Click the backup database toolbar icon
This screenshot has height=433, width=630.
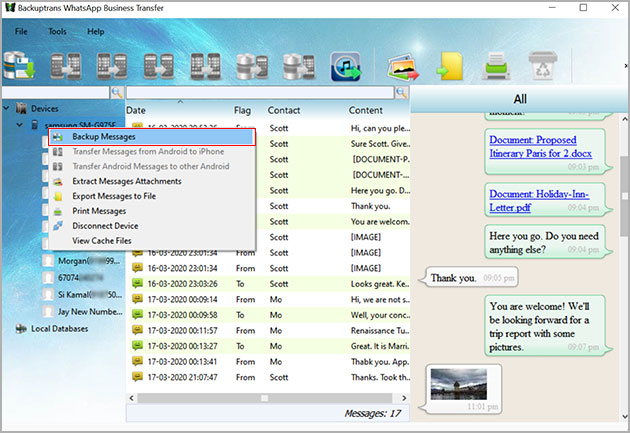click(x=22, y=65)
